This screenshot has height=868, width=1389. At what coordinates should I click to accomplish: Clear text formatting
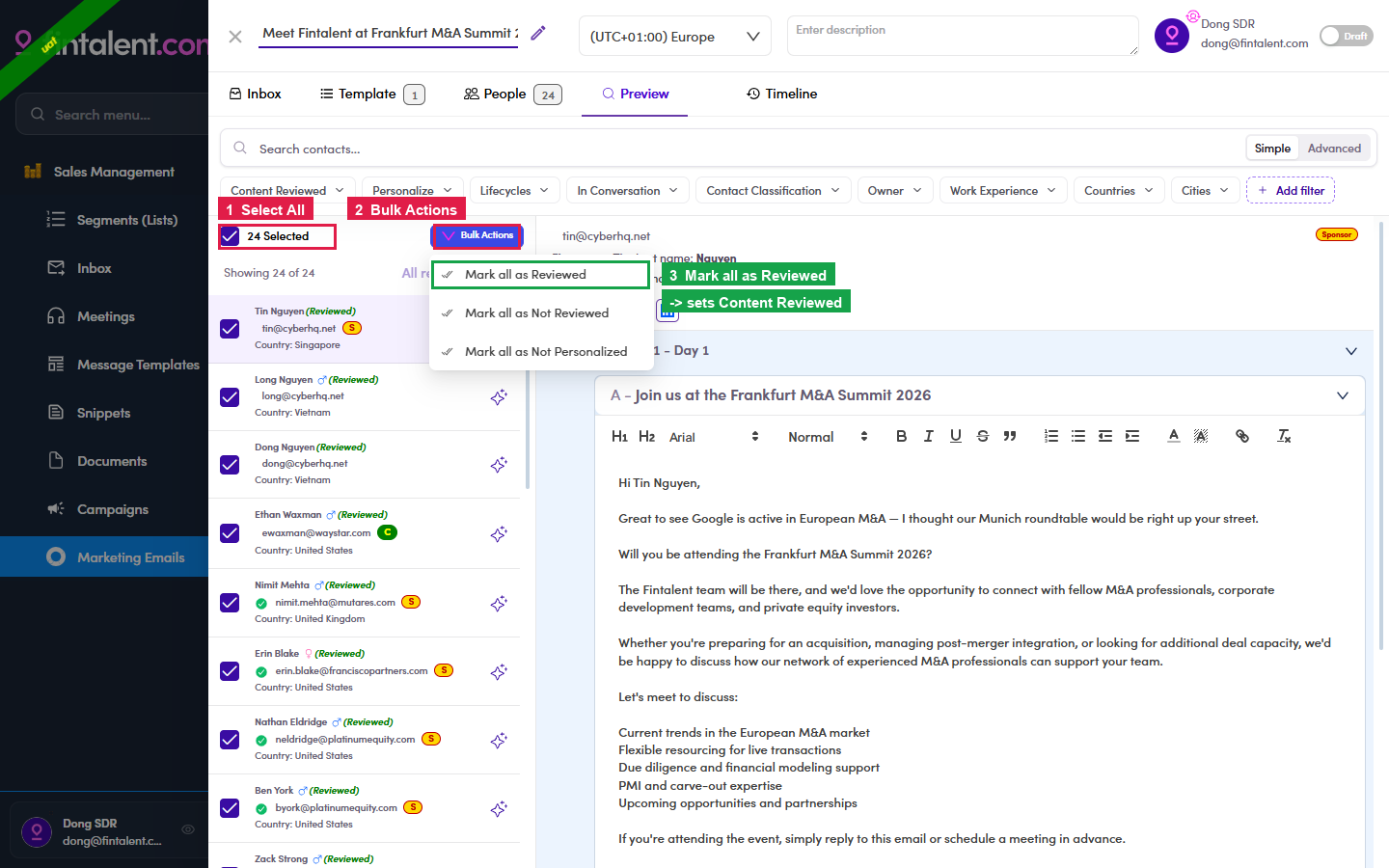1284,436
